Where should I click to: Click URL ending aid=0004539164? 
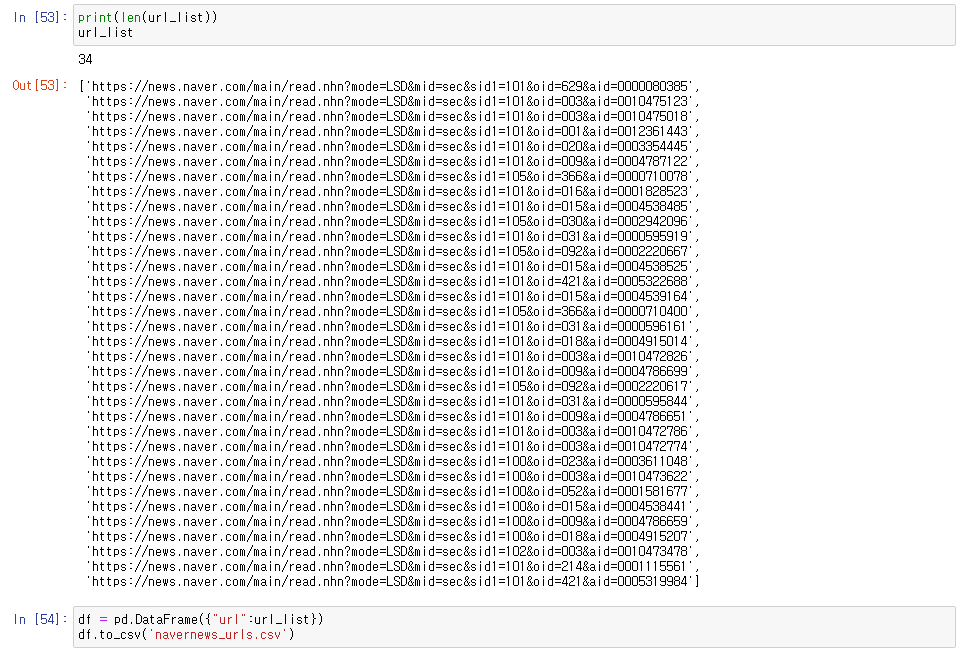pos(390,296)
